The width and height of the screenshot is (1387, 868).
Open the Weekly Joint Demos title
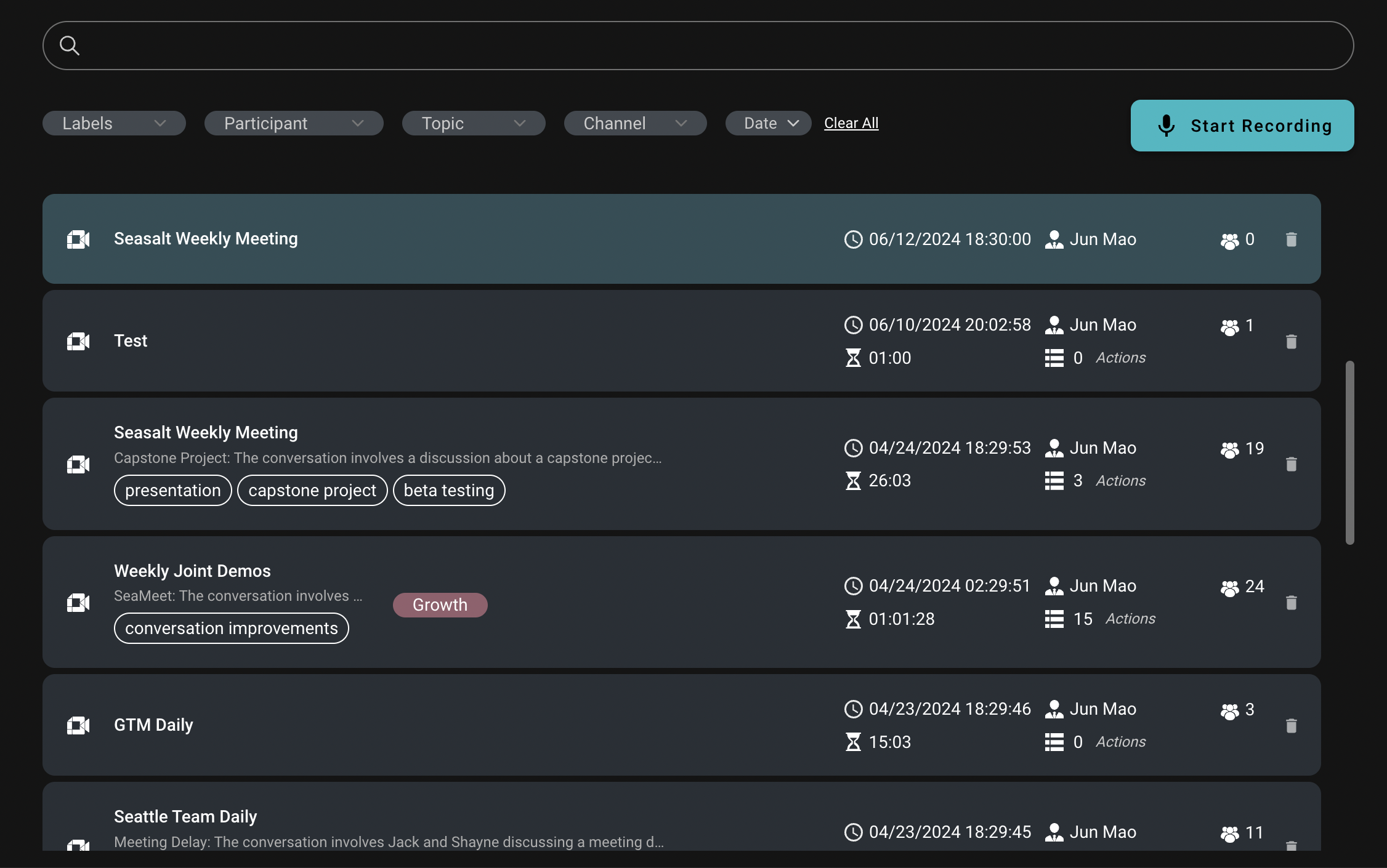click(x=192, y=571)
